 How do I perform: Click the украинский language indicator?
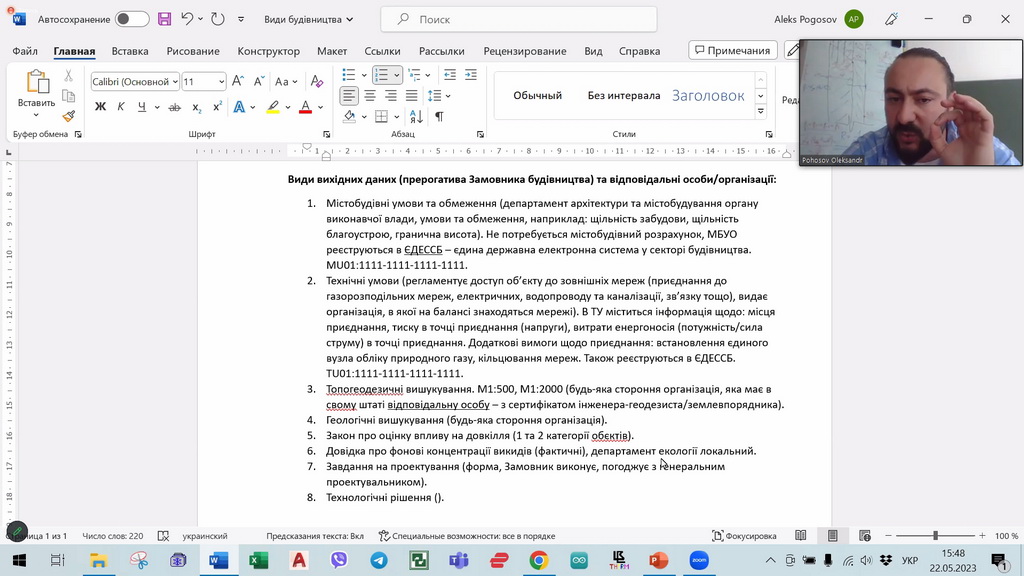[x=205, y=536]
